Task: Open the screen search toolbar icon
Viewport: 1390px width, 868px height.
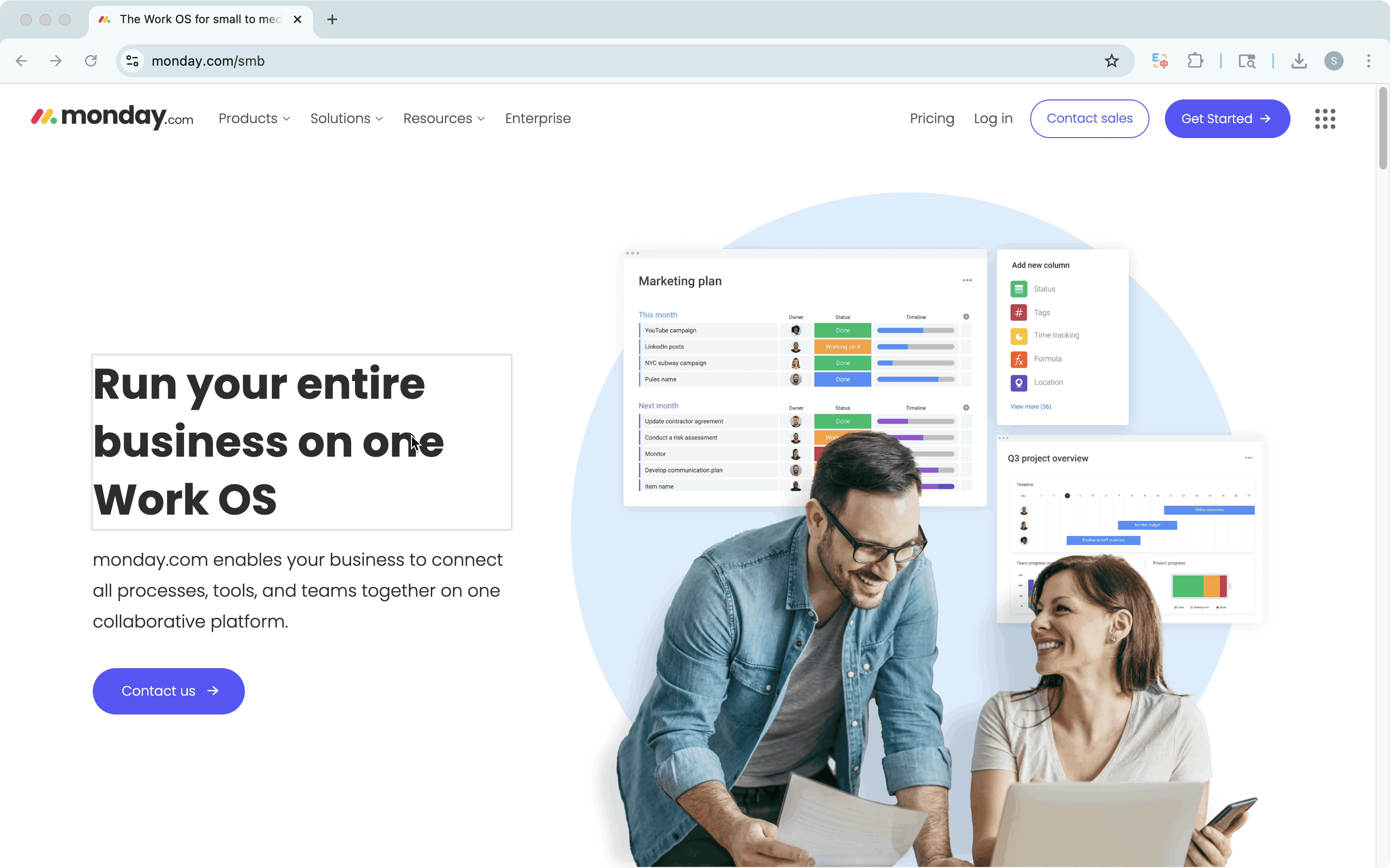Action: [x=1247, y=61]
